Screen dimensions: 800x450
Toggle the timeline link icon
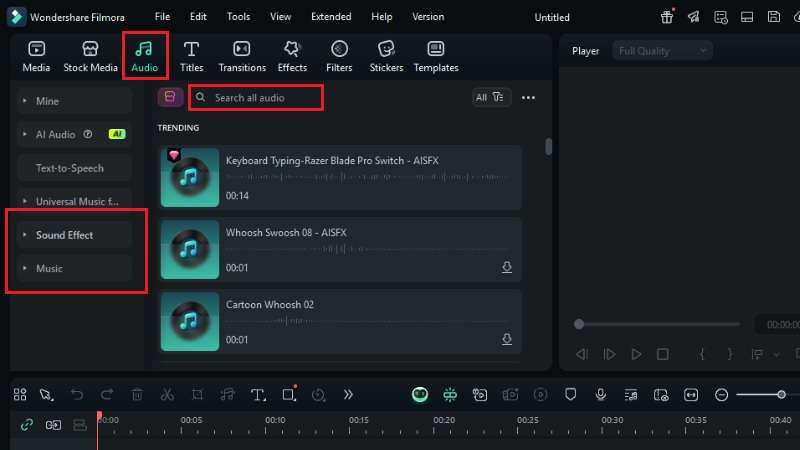point(27,425)
